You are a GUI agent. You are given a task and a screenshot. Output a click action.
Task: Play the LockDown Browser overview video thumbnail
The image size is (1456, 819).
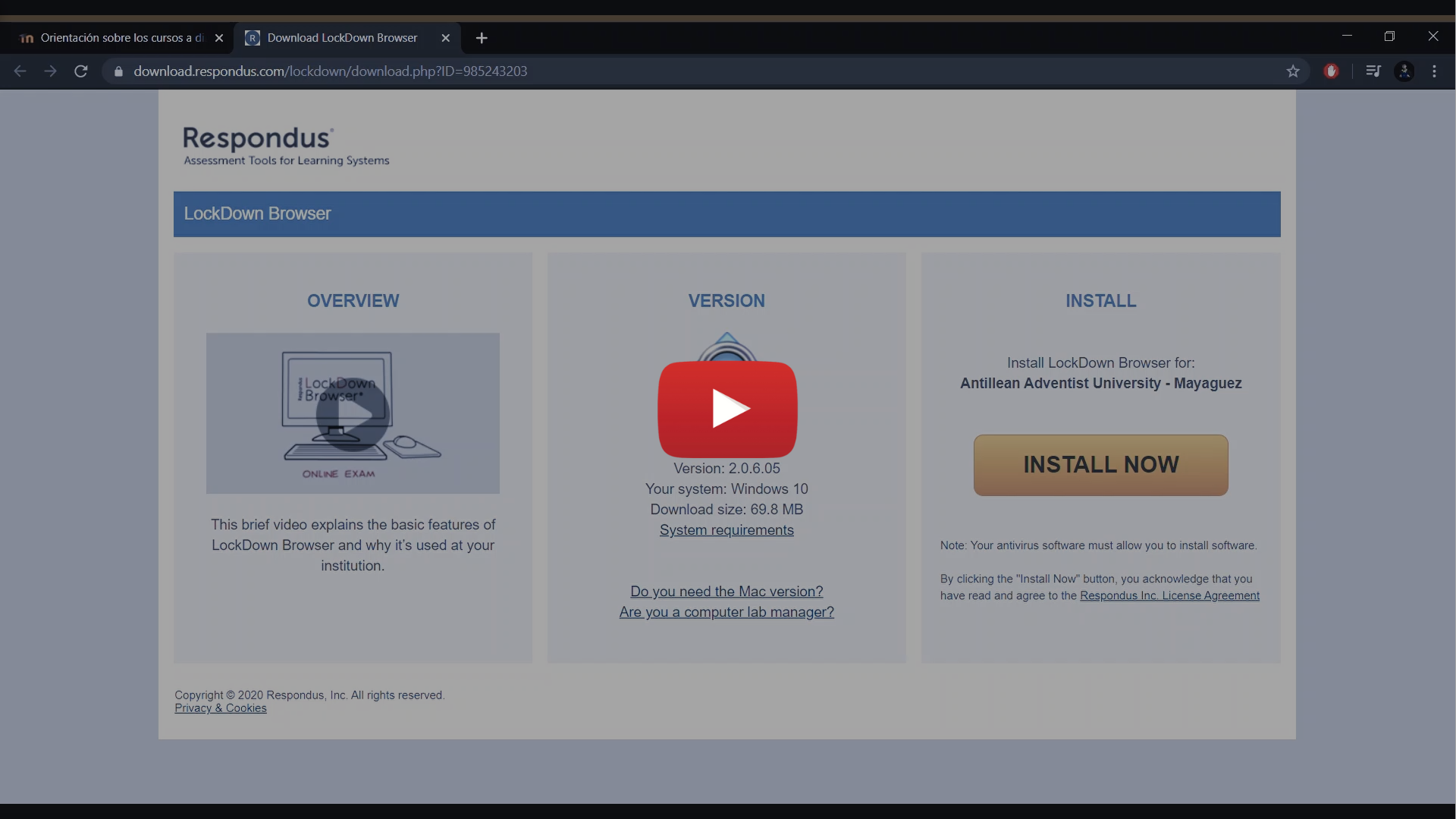click(x=353, y=414)
